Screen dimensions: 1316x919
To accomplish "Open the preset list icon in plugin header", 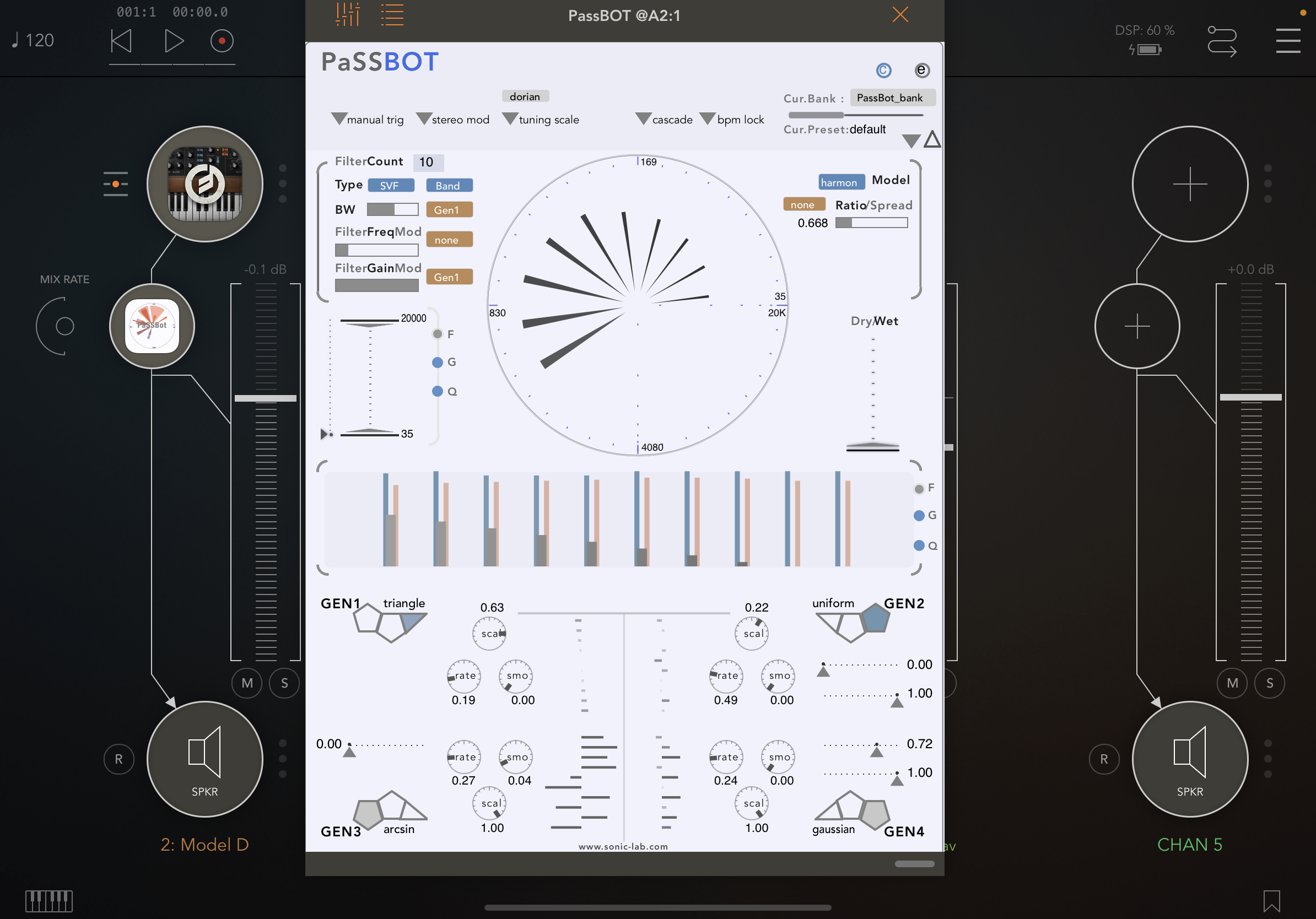I will point(392,14).
